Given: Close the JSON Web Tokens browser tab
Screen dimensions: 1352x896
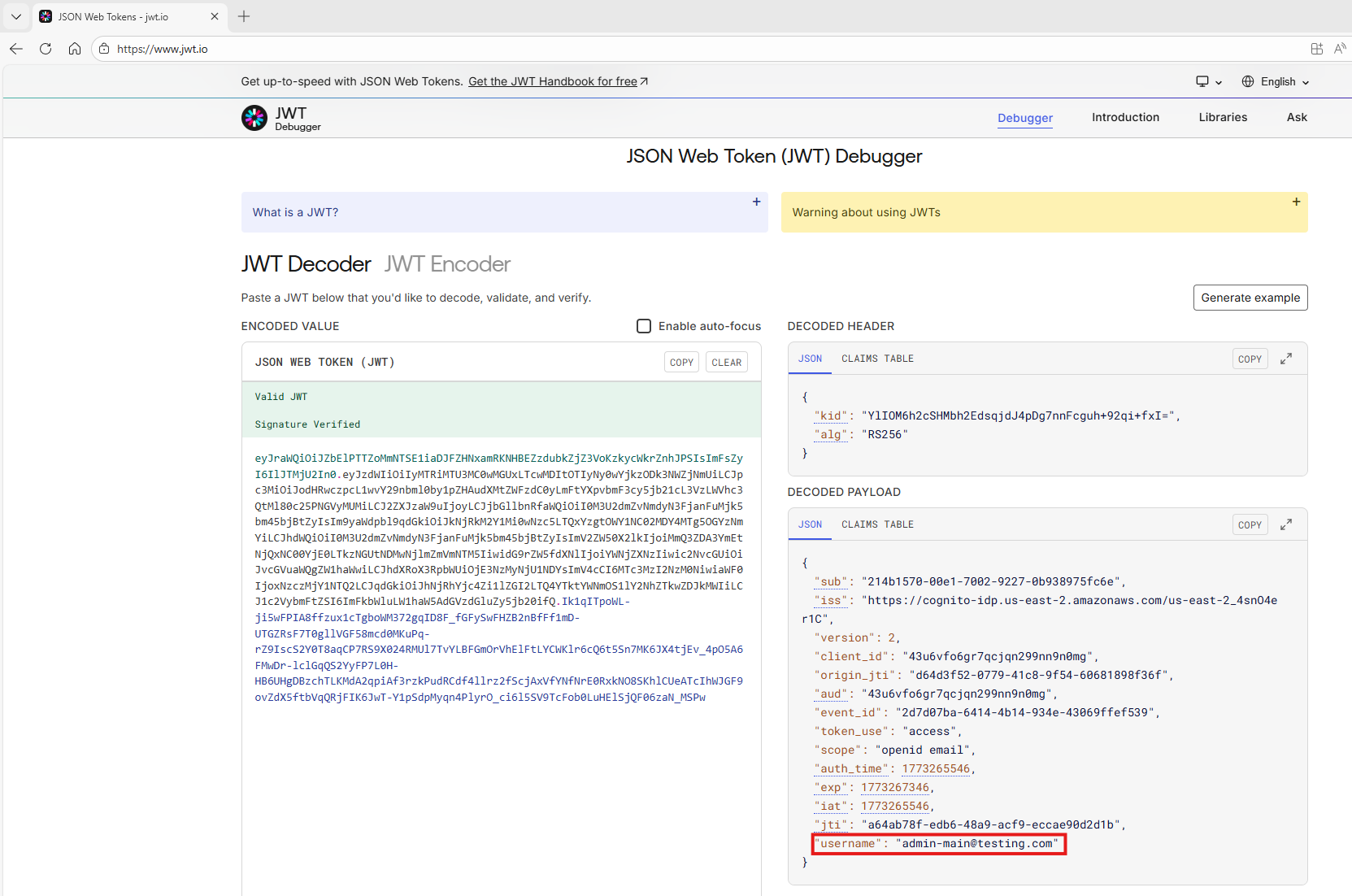Looking at the screenshot, I should pos(215,16).
